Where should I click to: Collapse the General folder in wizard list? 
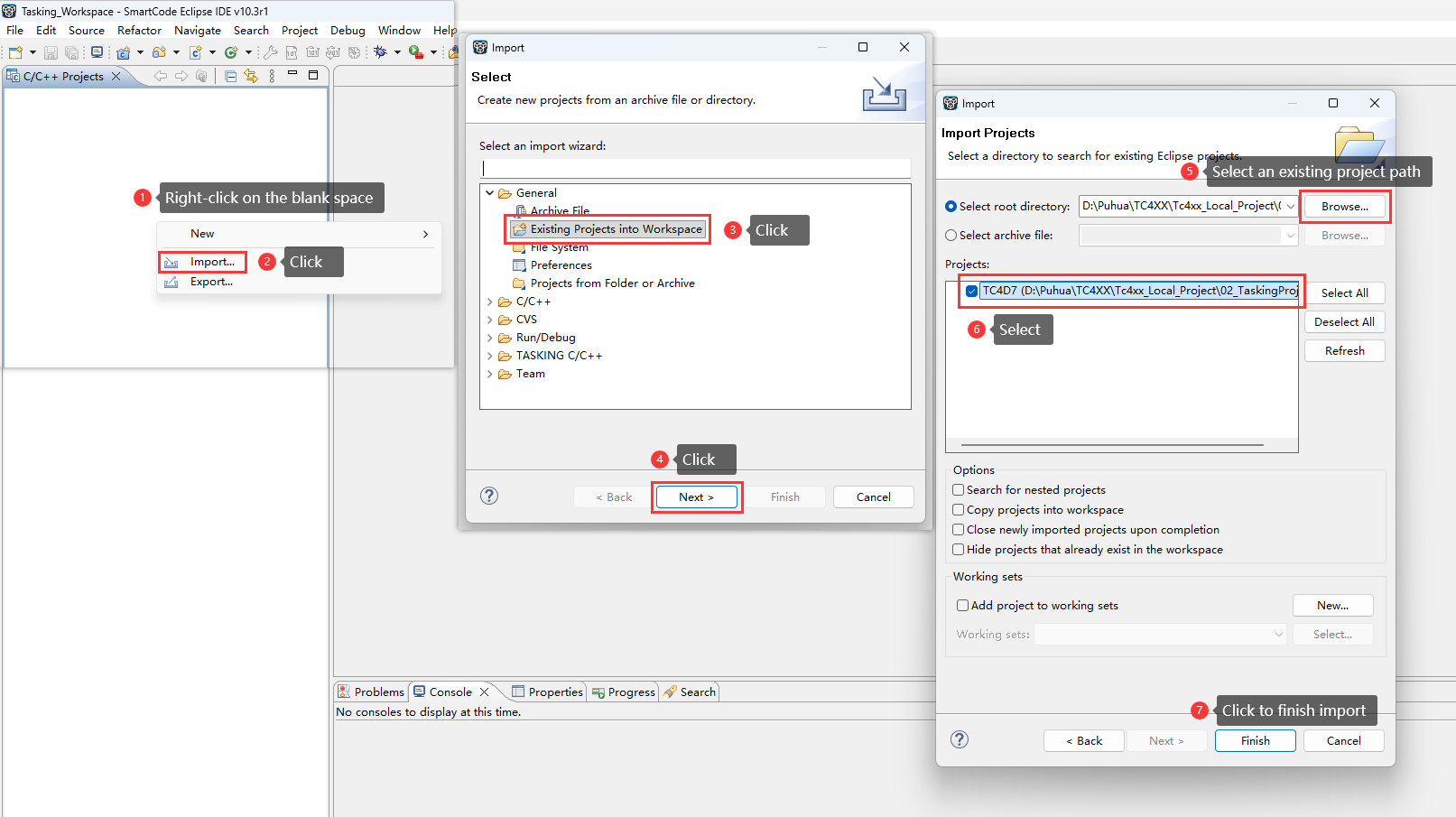[x=490, y=193]
